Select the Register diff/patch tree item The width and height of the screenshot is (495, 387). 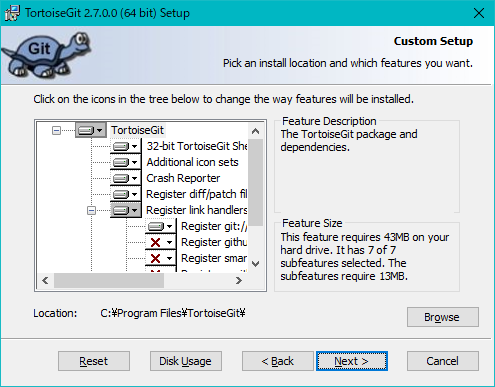click(197, 194)
